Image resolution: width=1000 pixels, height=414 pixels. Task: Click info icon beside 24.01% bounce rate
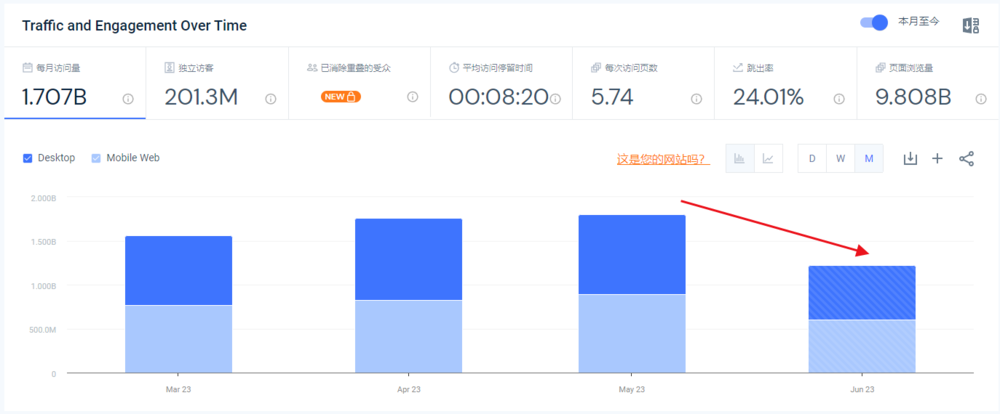pos(839,99)
